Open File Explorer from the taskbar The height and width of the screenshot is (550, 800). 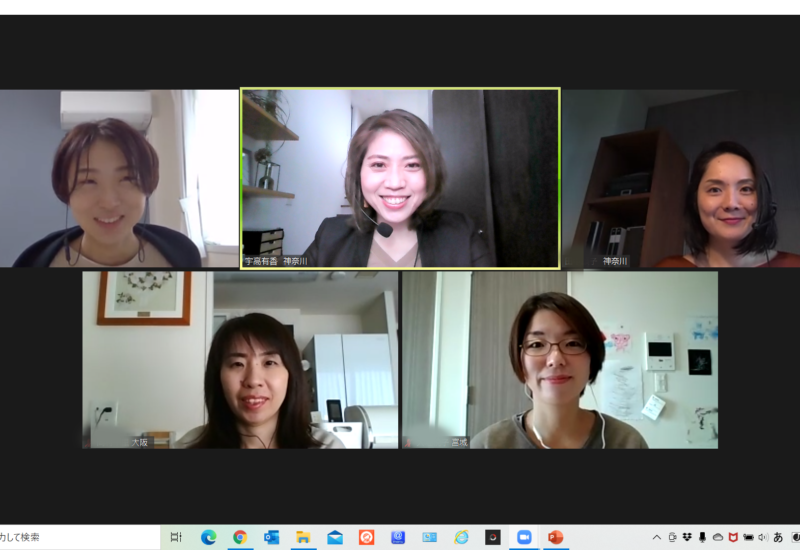coord(303,537)
